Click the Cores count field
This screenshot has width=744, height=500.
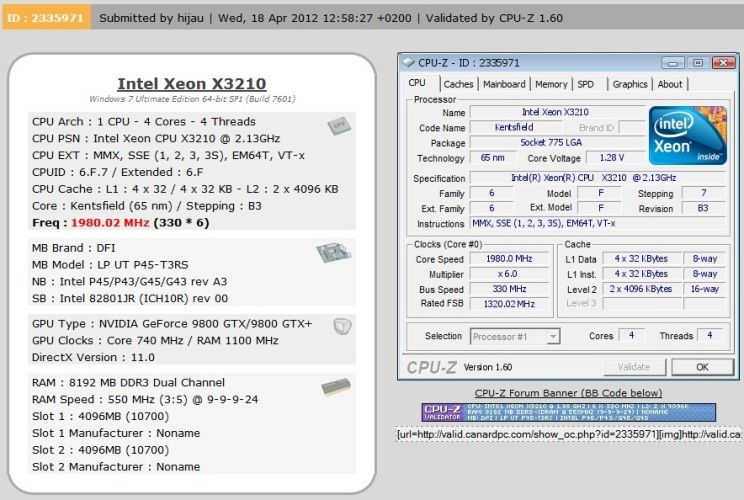(632, 336)
